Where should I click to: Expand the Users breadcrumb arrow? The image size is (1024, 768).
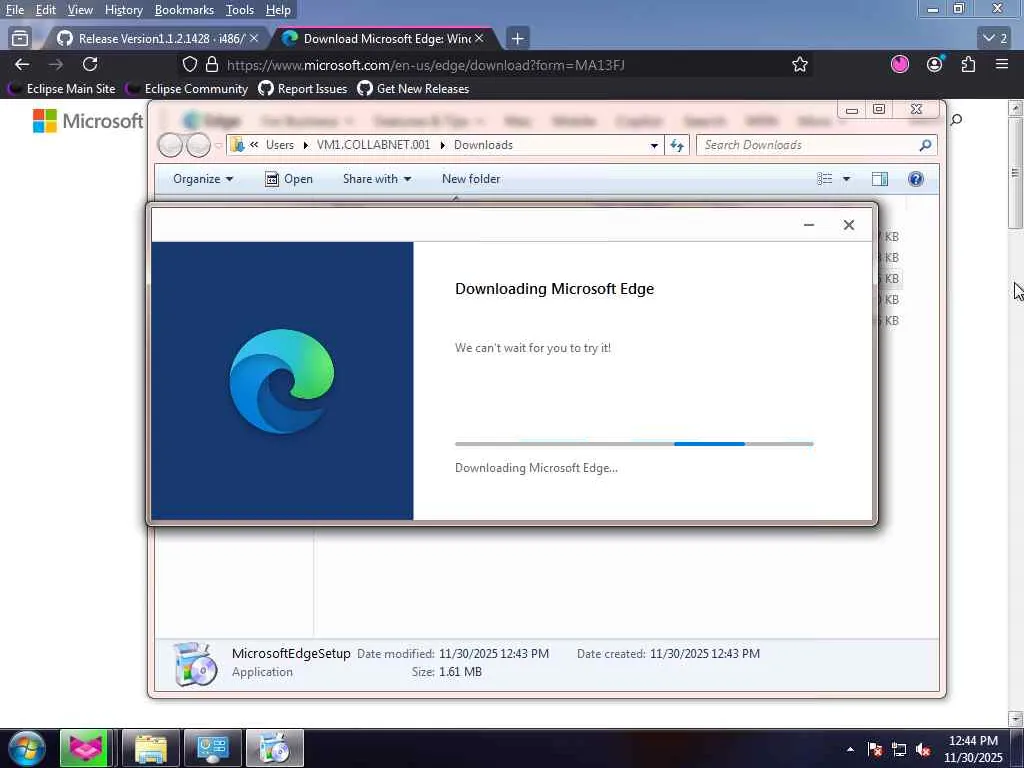coord(305,145)
